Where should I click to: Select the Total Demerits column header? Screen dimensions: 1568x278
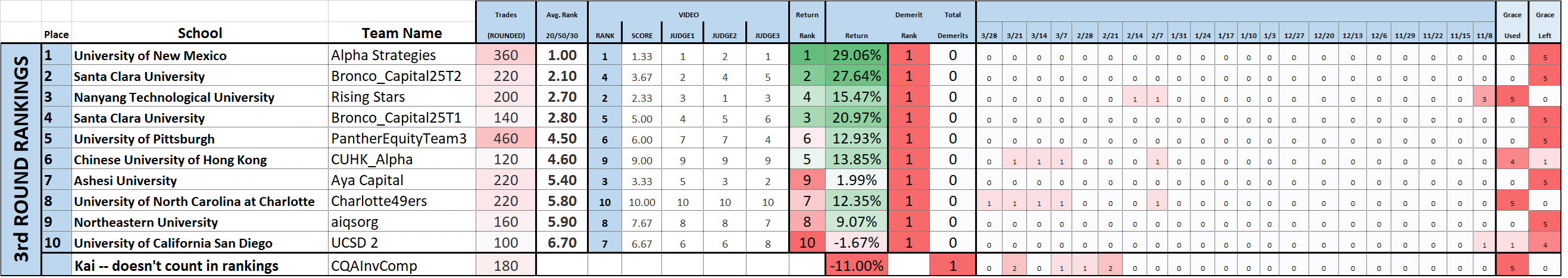point(952,24)
